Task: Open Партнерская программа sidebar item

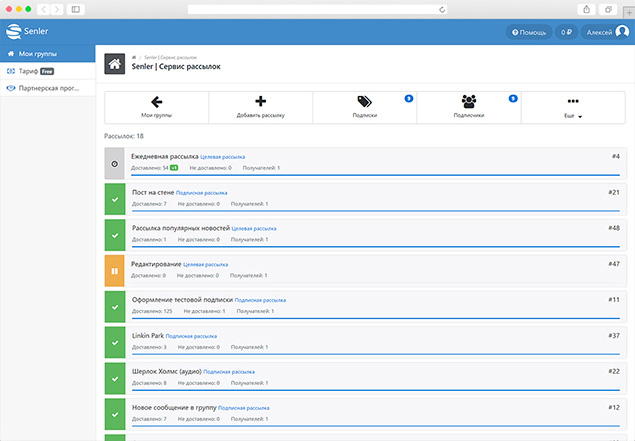Action: [x=48, y=88]
